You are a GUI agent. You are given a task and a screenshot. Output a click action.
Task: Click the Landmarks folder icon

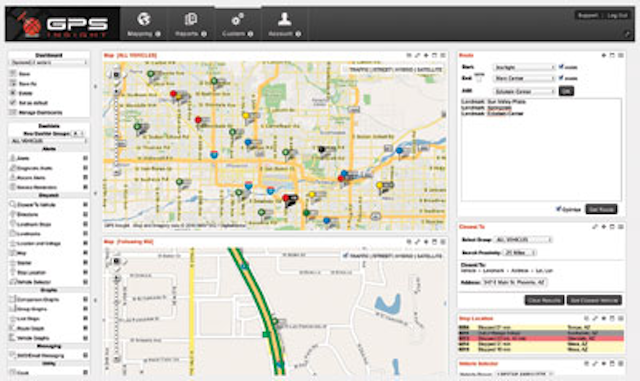(13, 234)
